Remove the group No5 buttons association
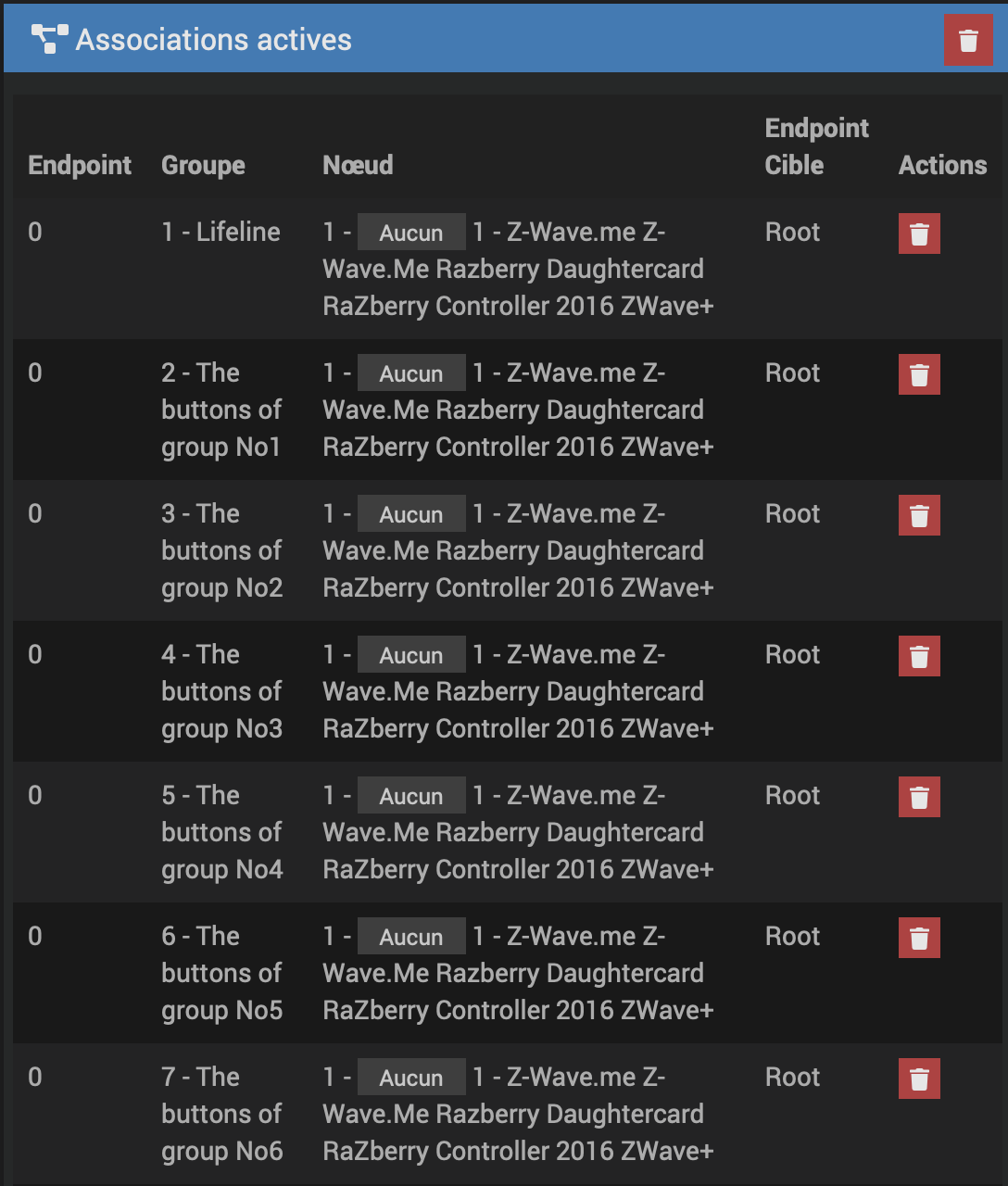This screenshot has height=1186, width=1008. [919, 938]
